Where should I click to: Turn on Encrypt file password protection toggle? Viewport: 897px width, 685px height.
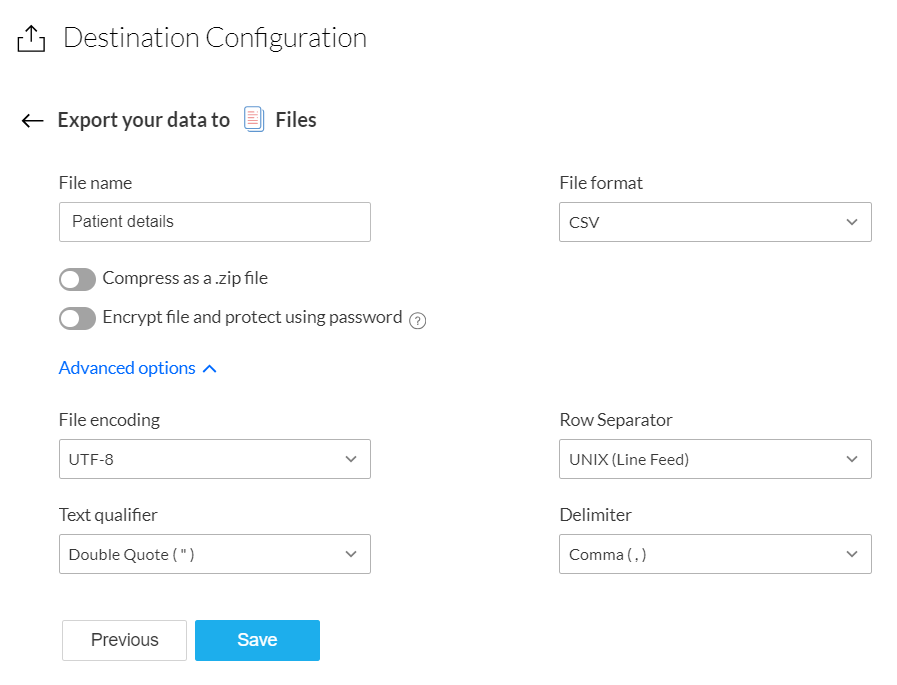coord(77,318)
